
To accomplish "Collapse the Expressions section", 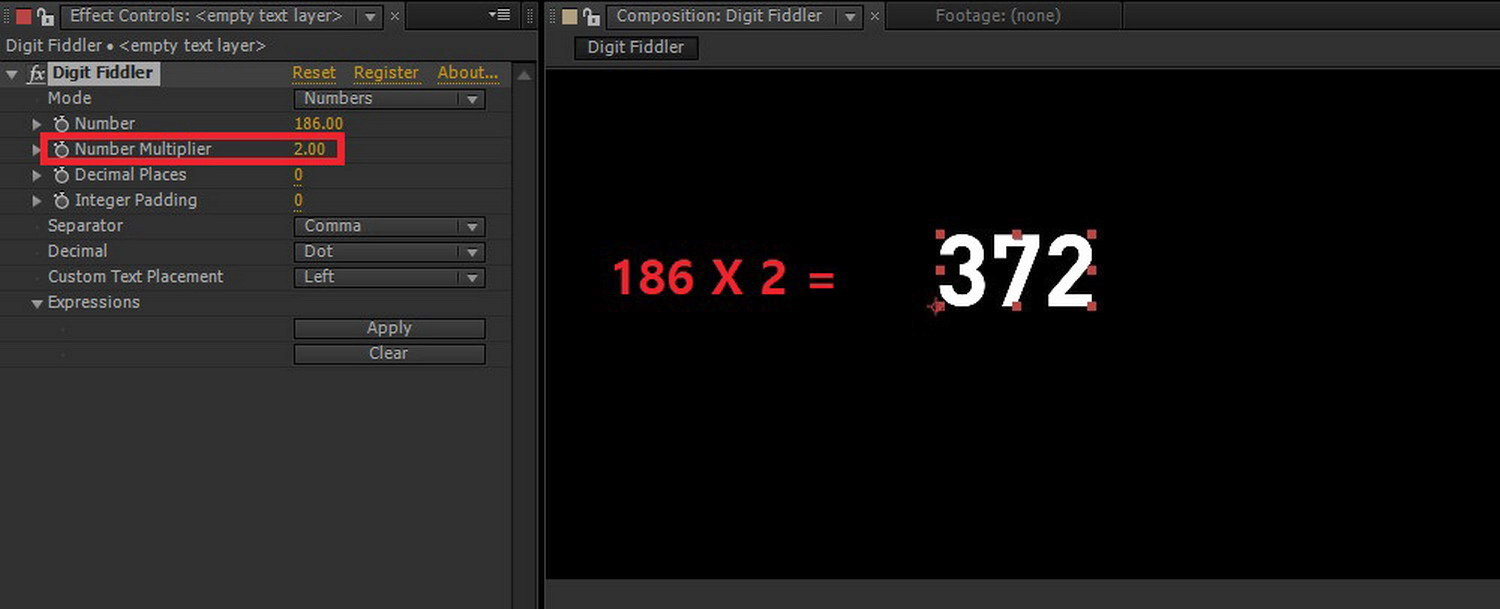I will tap(37, 302).
